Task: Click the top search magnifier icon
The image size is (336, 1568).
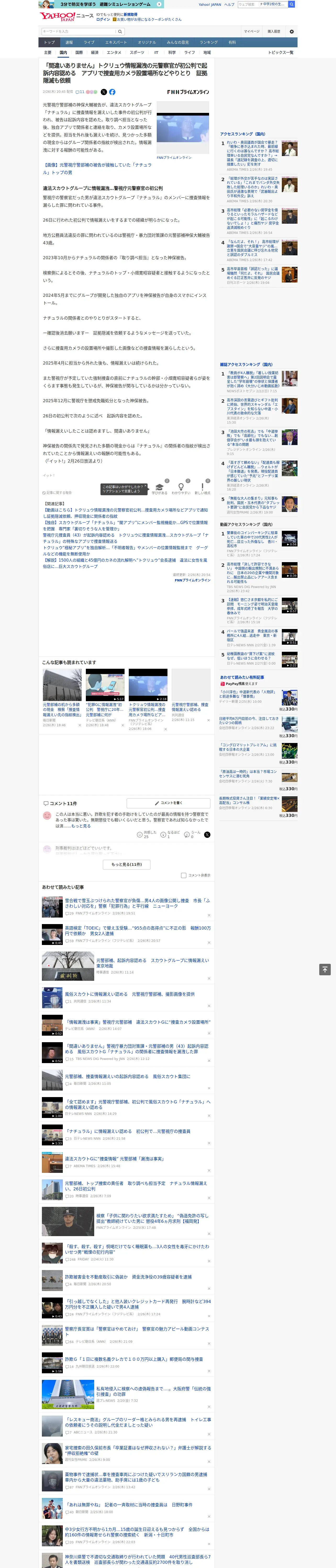Action: (x=292, y=4)
